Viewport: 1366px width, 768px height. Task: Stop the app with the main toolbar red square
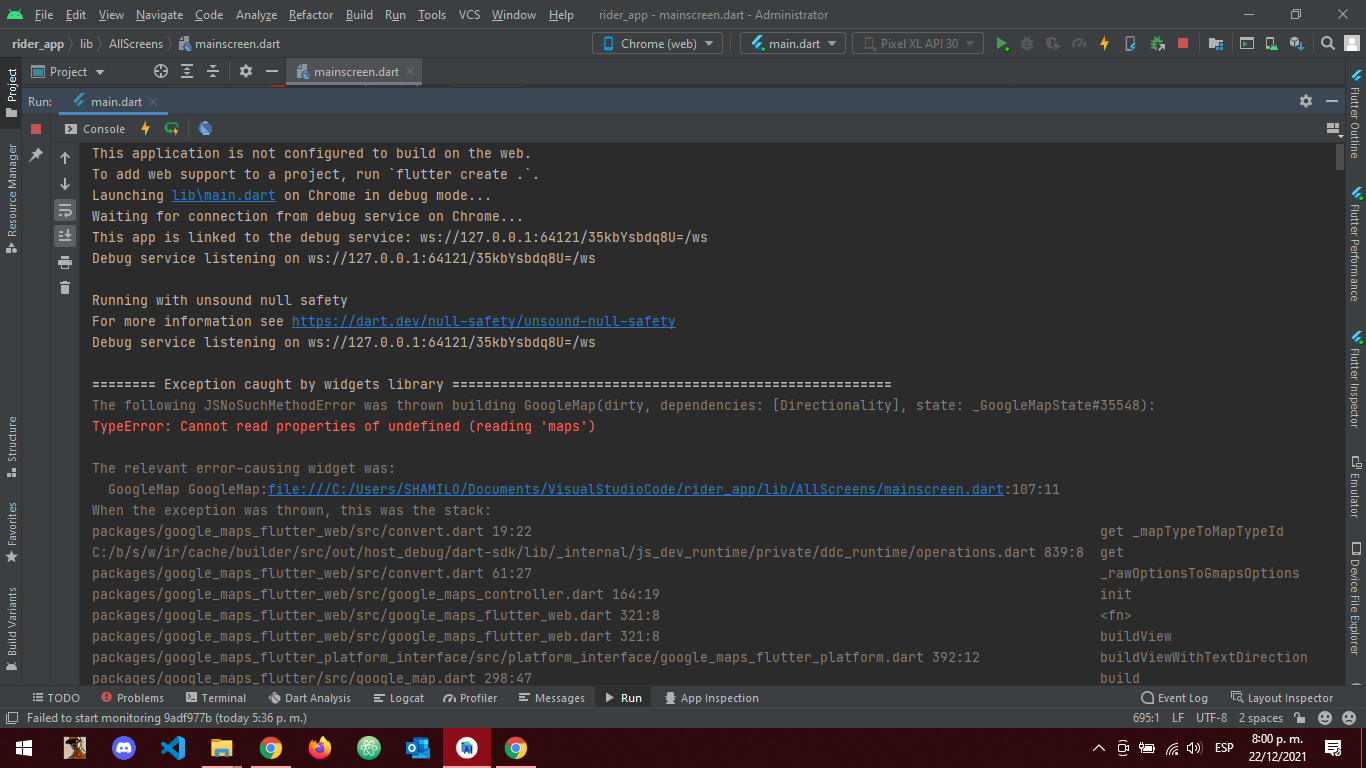1183,44
